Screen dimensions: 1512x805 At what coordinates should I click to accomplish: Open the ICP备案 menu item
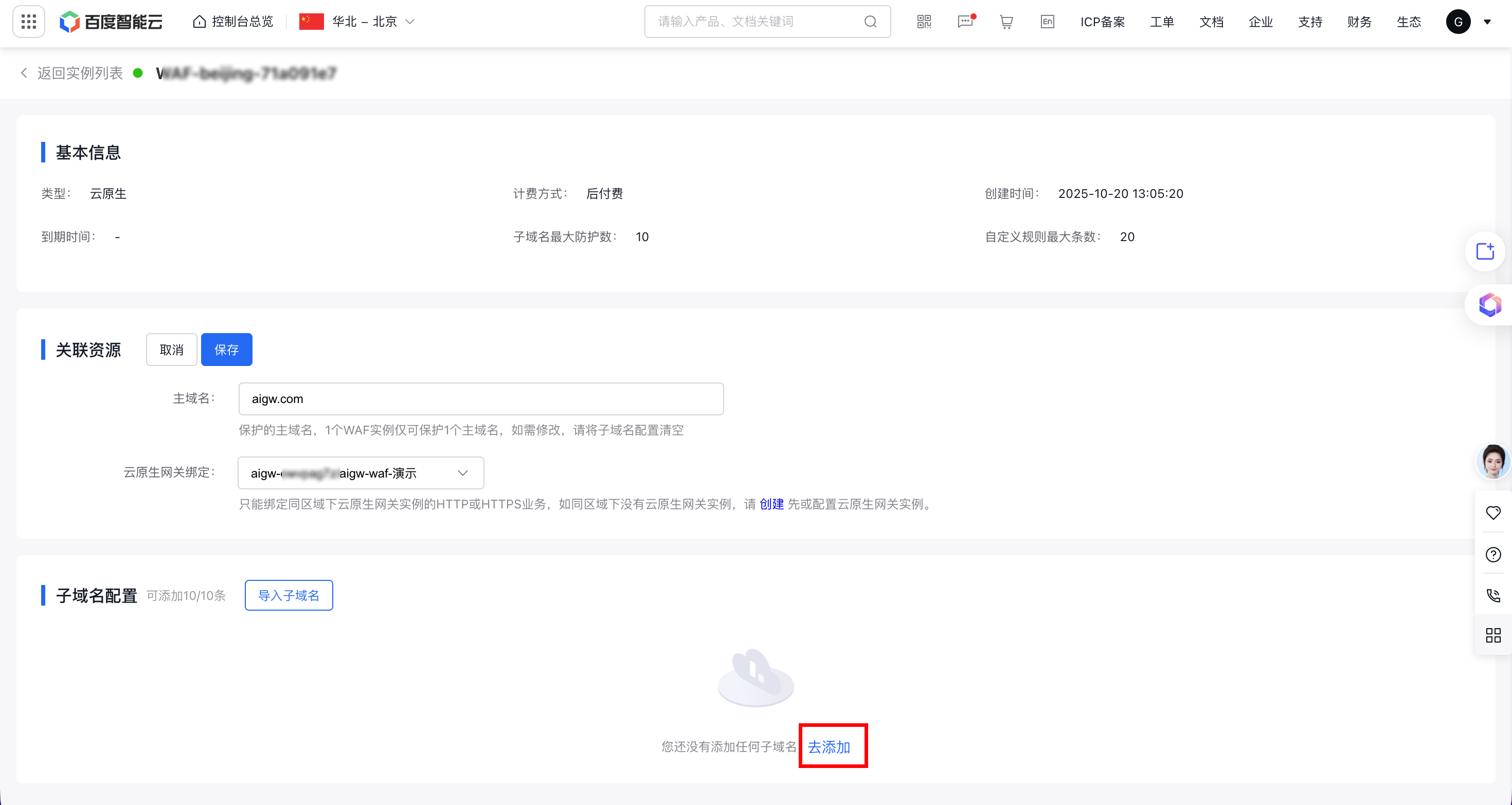[x=1102, y=22]
